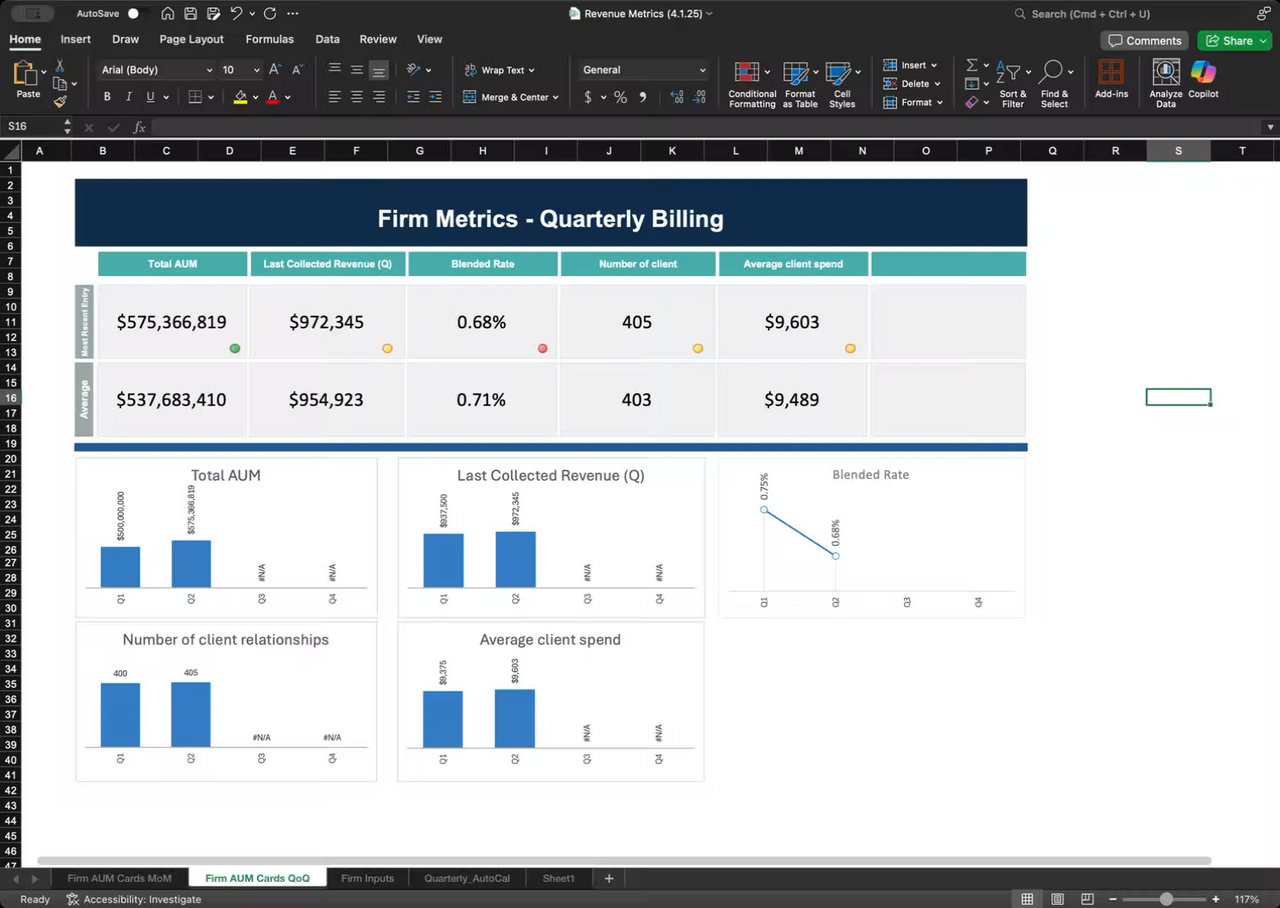
Task: Click the Delete cells button
Action: [x=910, y=84]
